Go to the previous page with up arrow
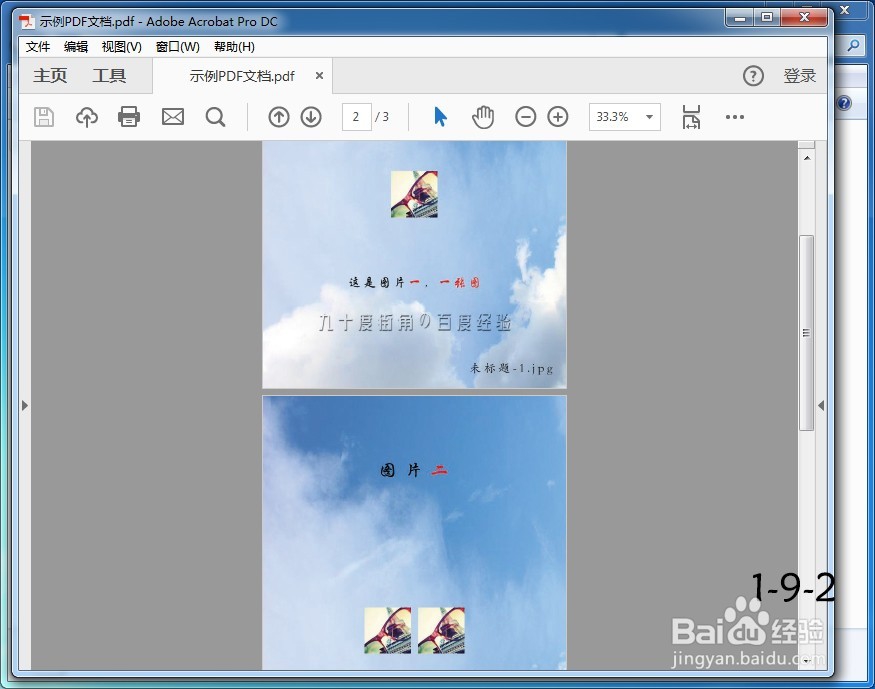 [278, 117]
